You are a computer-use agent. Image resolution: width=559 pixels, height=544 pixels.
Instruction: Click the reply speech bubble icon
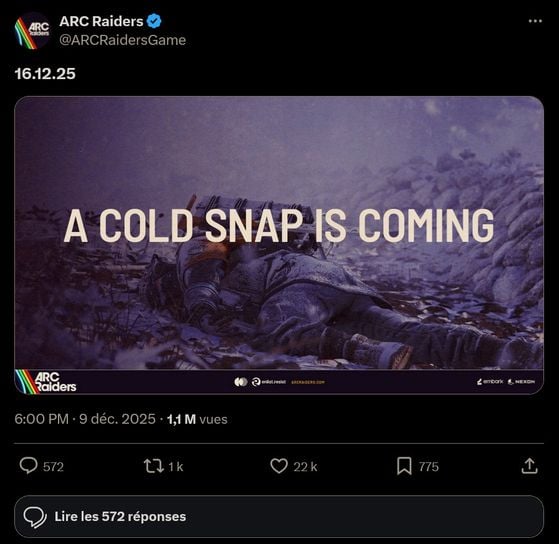(x=28, y=466)
